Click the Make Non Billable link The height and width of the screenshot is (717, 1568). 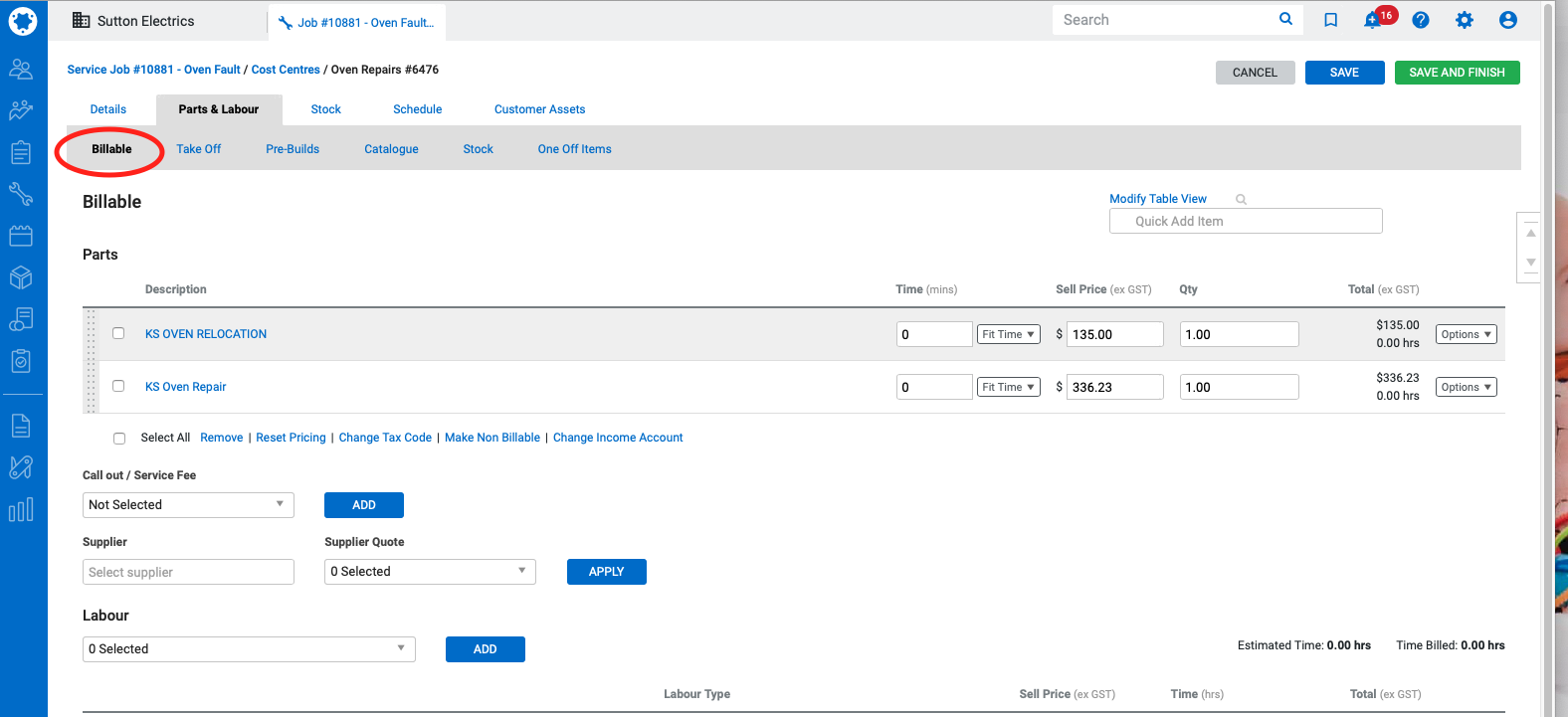coord(492,438)
